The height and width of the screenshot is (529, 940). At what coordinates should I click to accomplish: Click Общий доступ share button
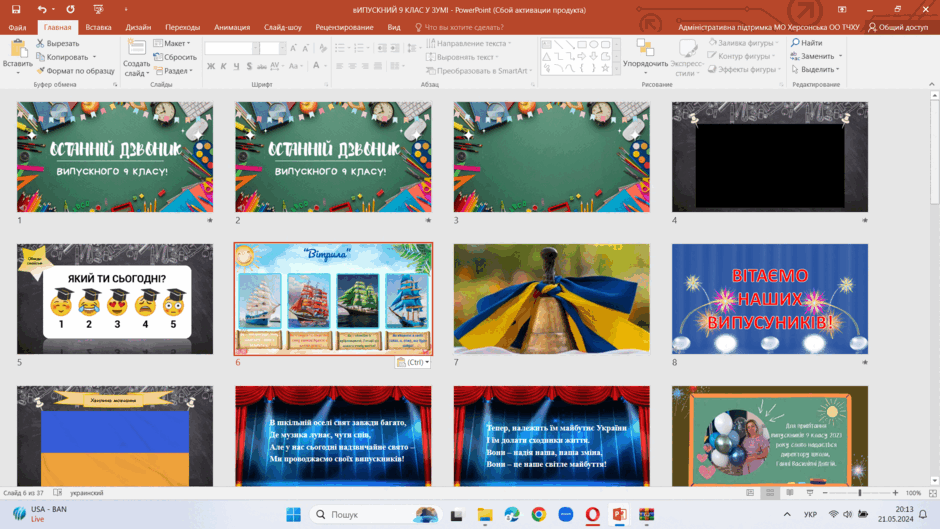pos(898,27)
